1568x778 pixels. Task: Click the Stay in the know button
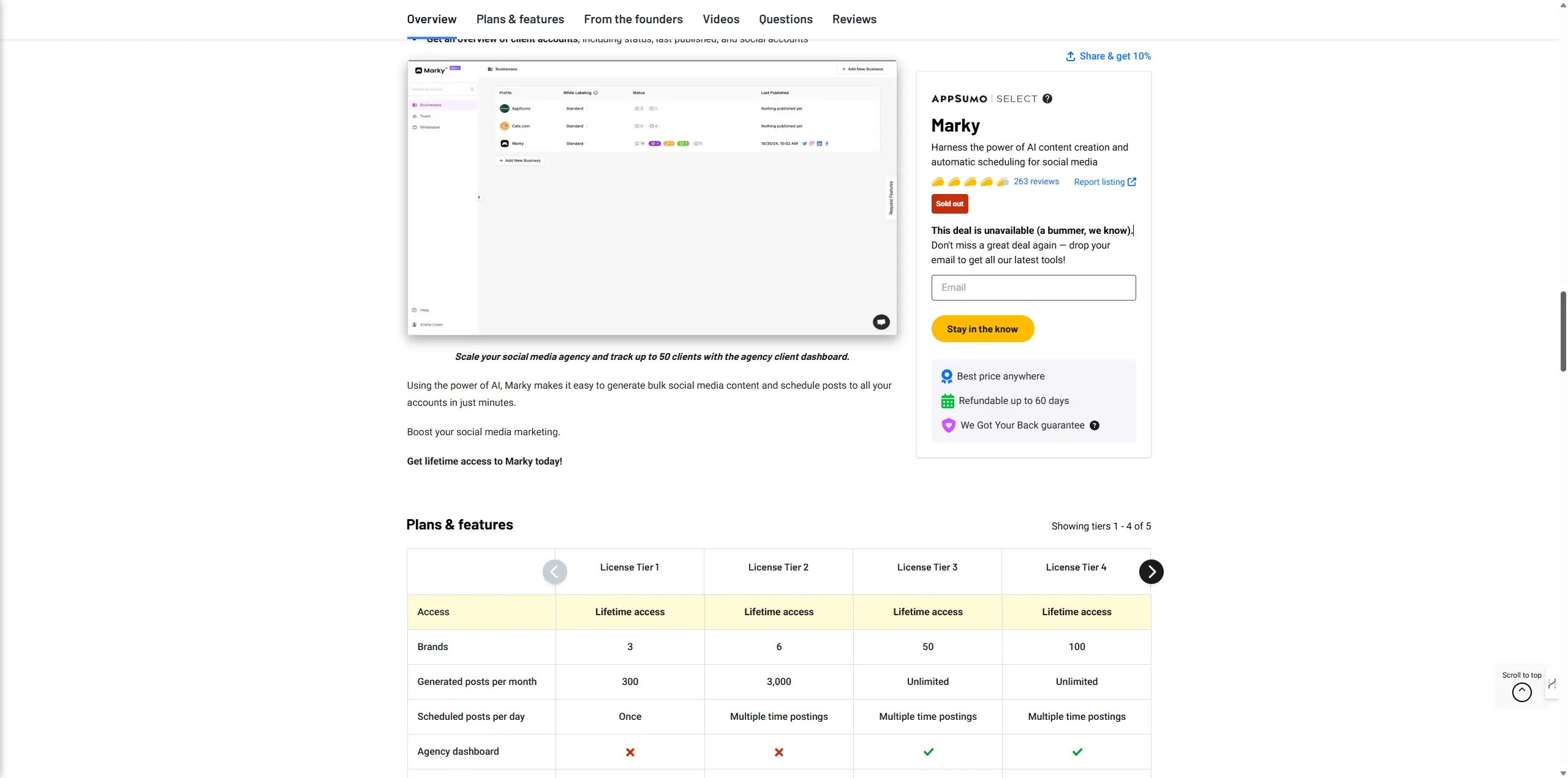click(982, 329)
